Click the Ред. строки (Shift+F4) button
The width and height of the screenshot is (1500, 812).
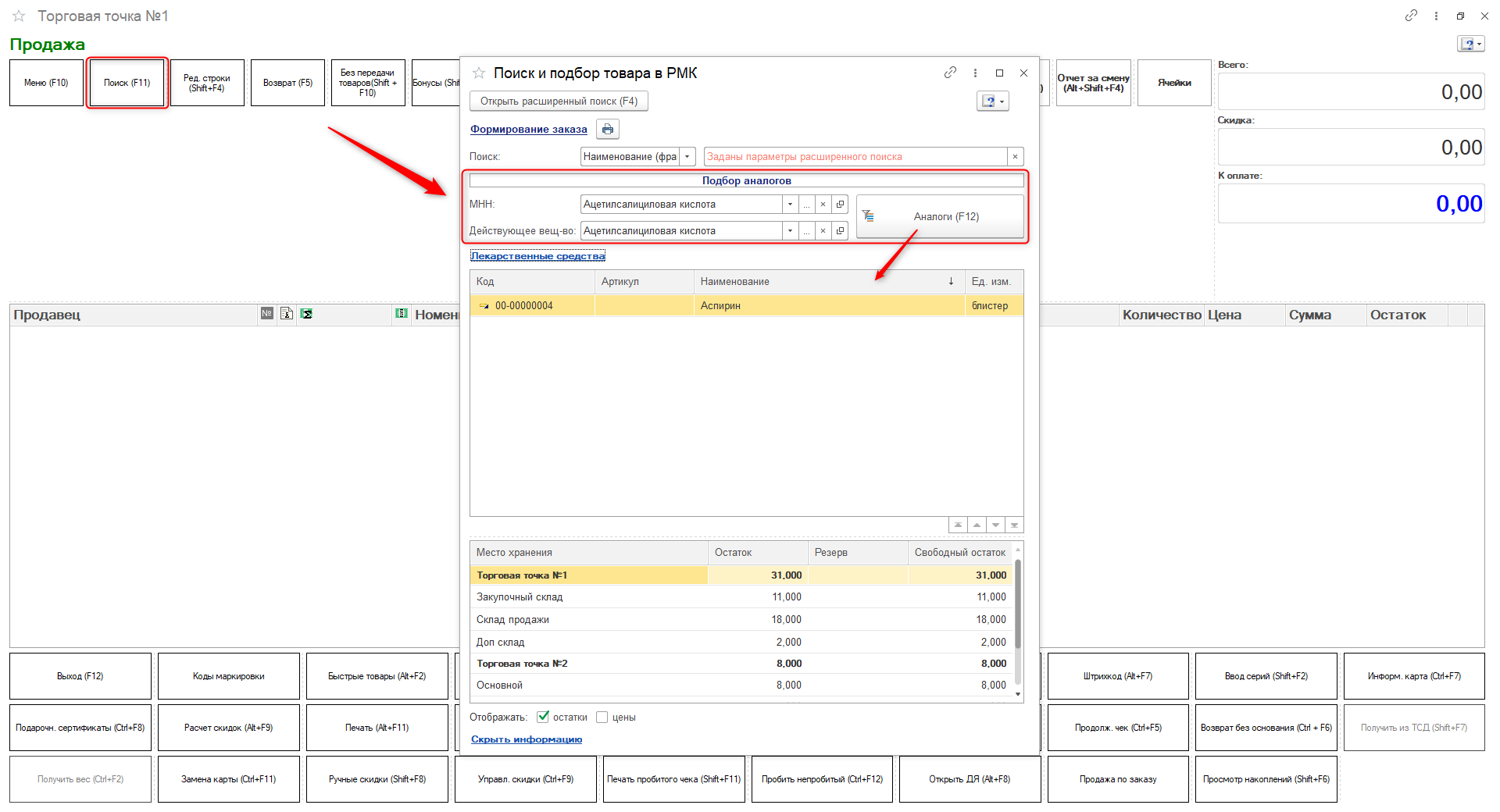[x=207, y=83]
